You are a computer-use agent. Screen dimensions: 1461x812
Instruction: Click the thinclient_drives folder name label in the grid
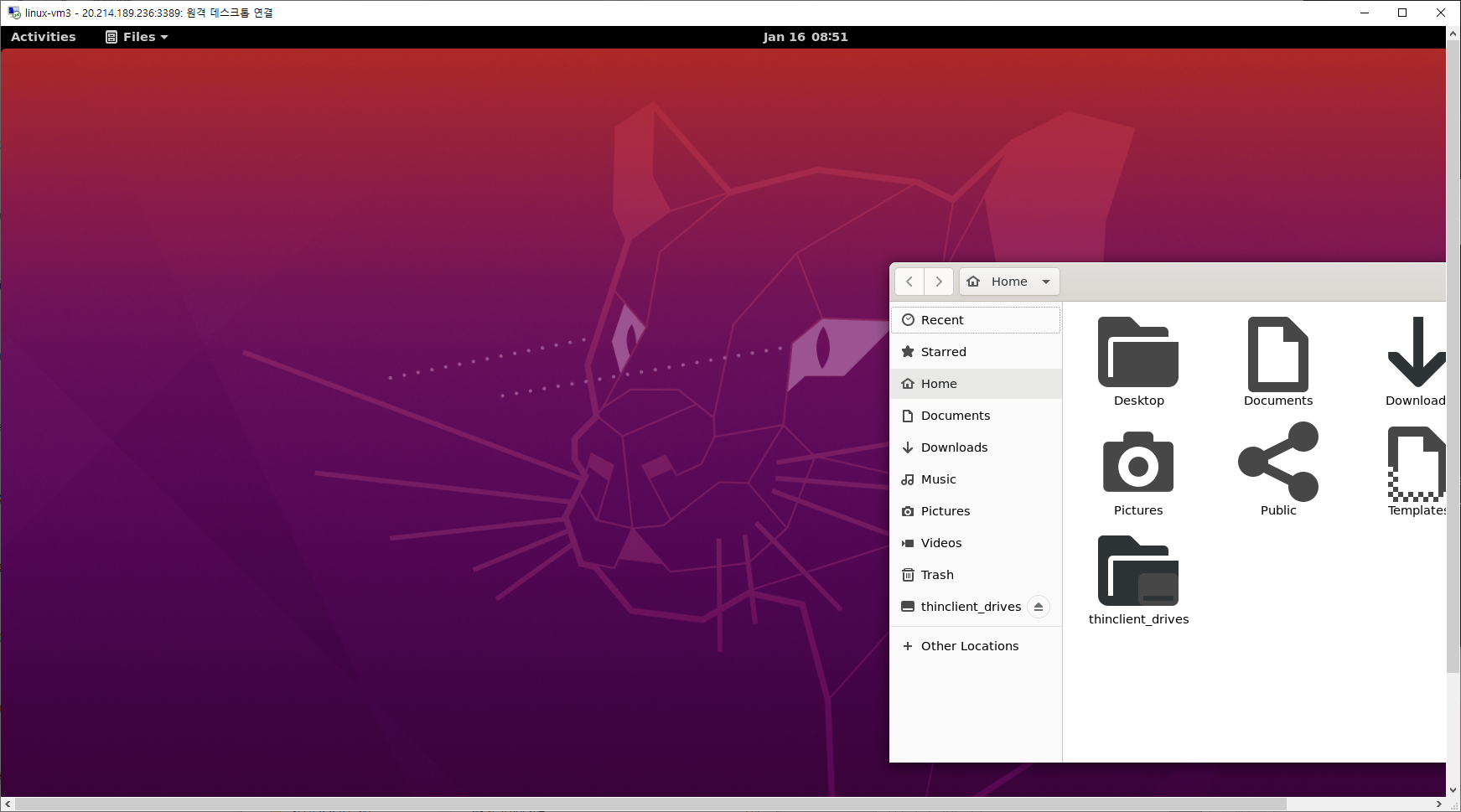[1138, 619]
